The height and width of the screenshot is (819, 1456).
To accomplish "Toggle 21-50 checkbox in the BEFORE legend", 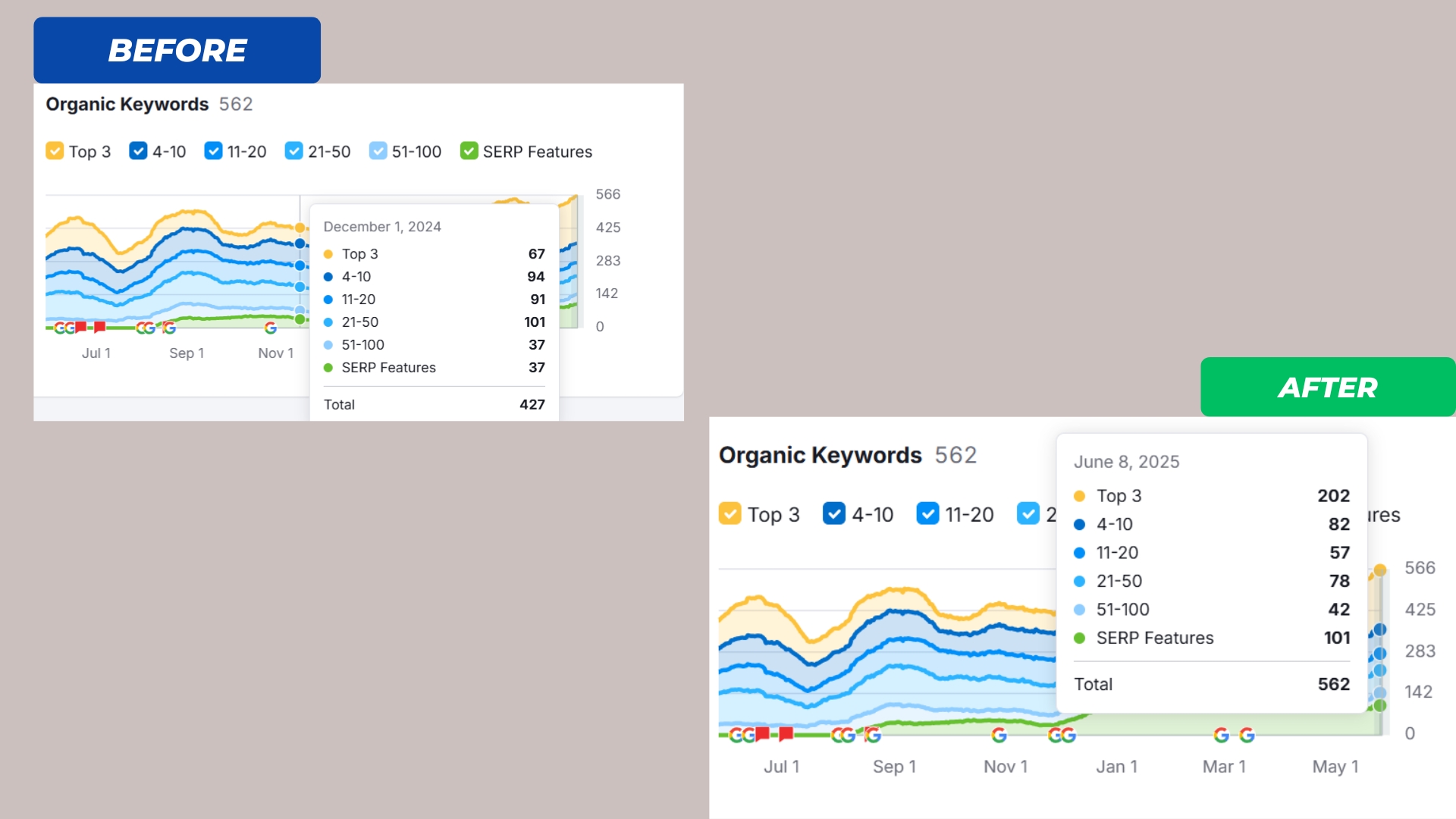I will [x=293, y=151].
